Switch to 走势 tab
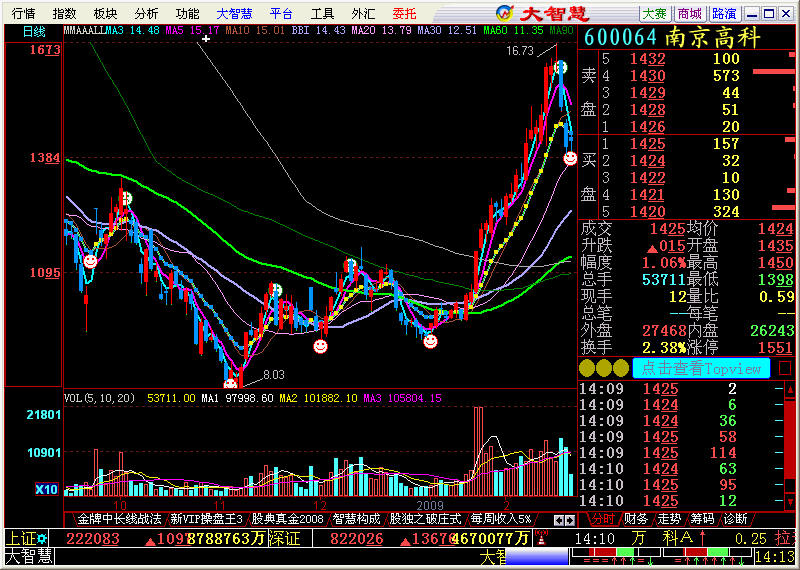Viewport: 800px width, 570px height. tap(669, 519)
